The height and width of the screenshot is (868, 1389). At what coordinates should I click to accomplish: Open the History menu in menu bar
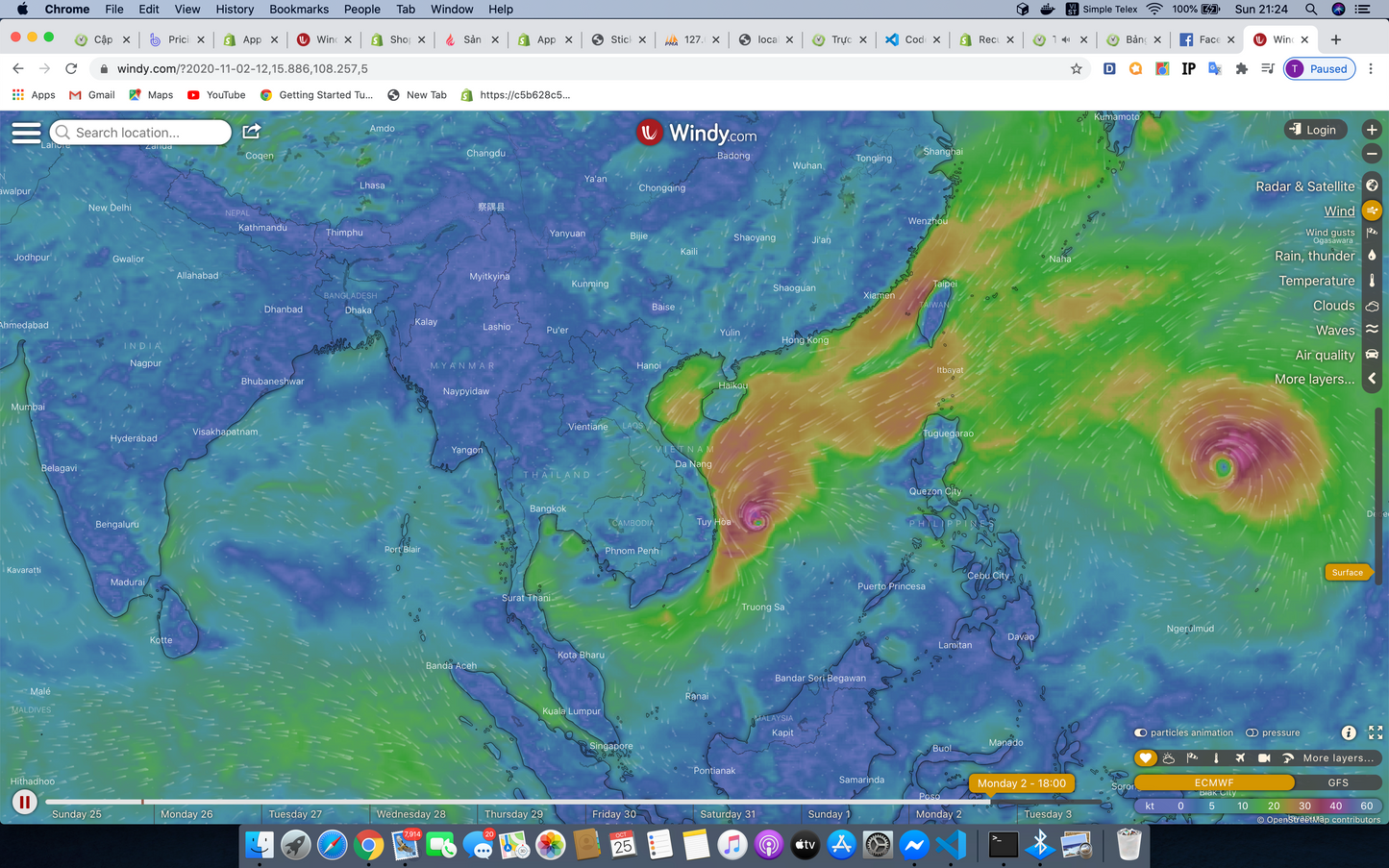point(235,9)
